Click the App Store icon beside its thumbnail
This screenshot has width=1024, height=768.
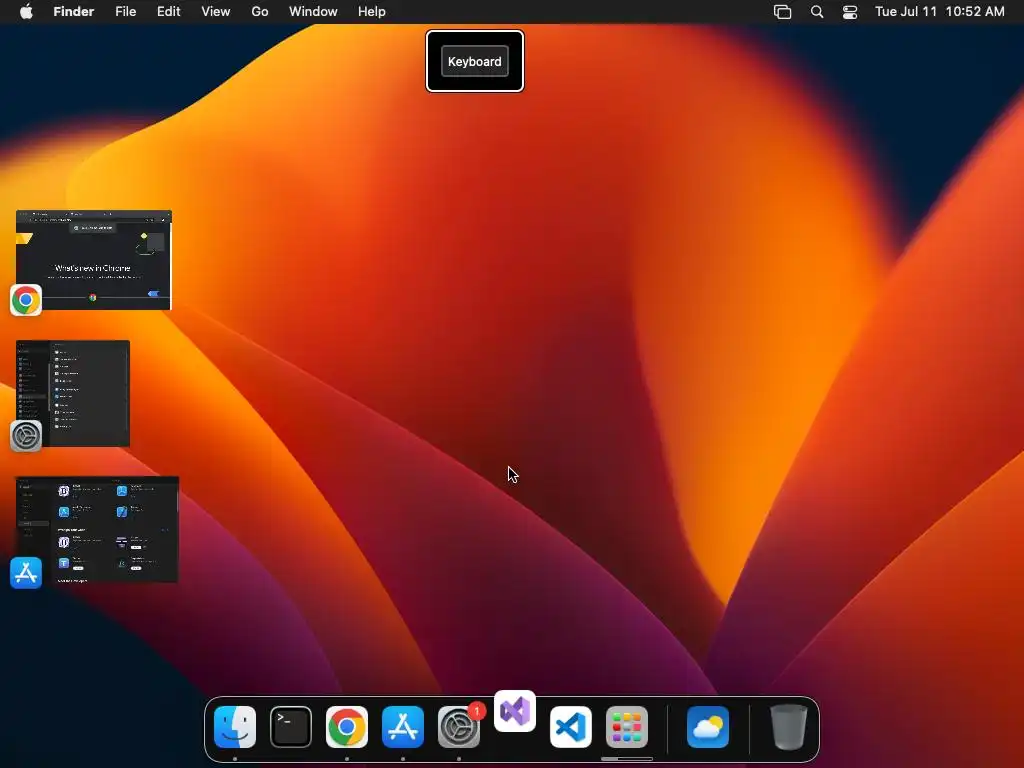pyautogui.click(x=26, y=573)
